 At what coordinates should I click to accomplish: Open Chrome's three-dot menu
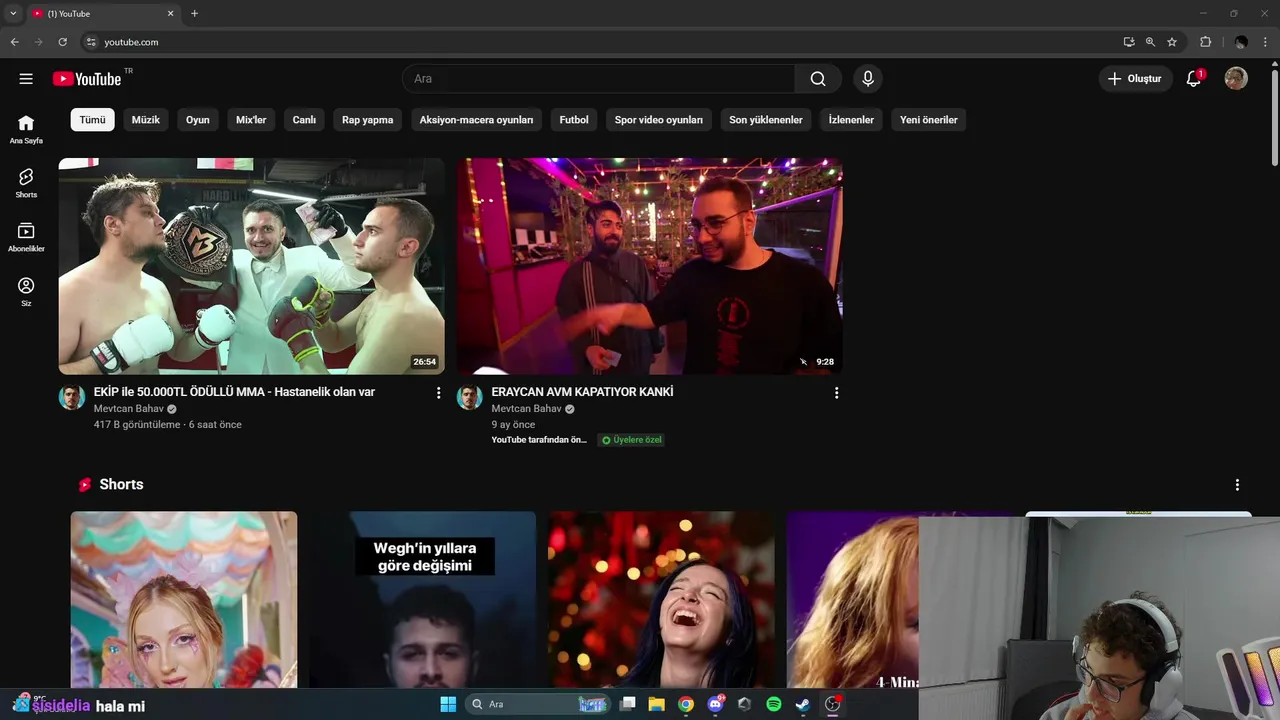(1266, 42)
